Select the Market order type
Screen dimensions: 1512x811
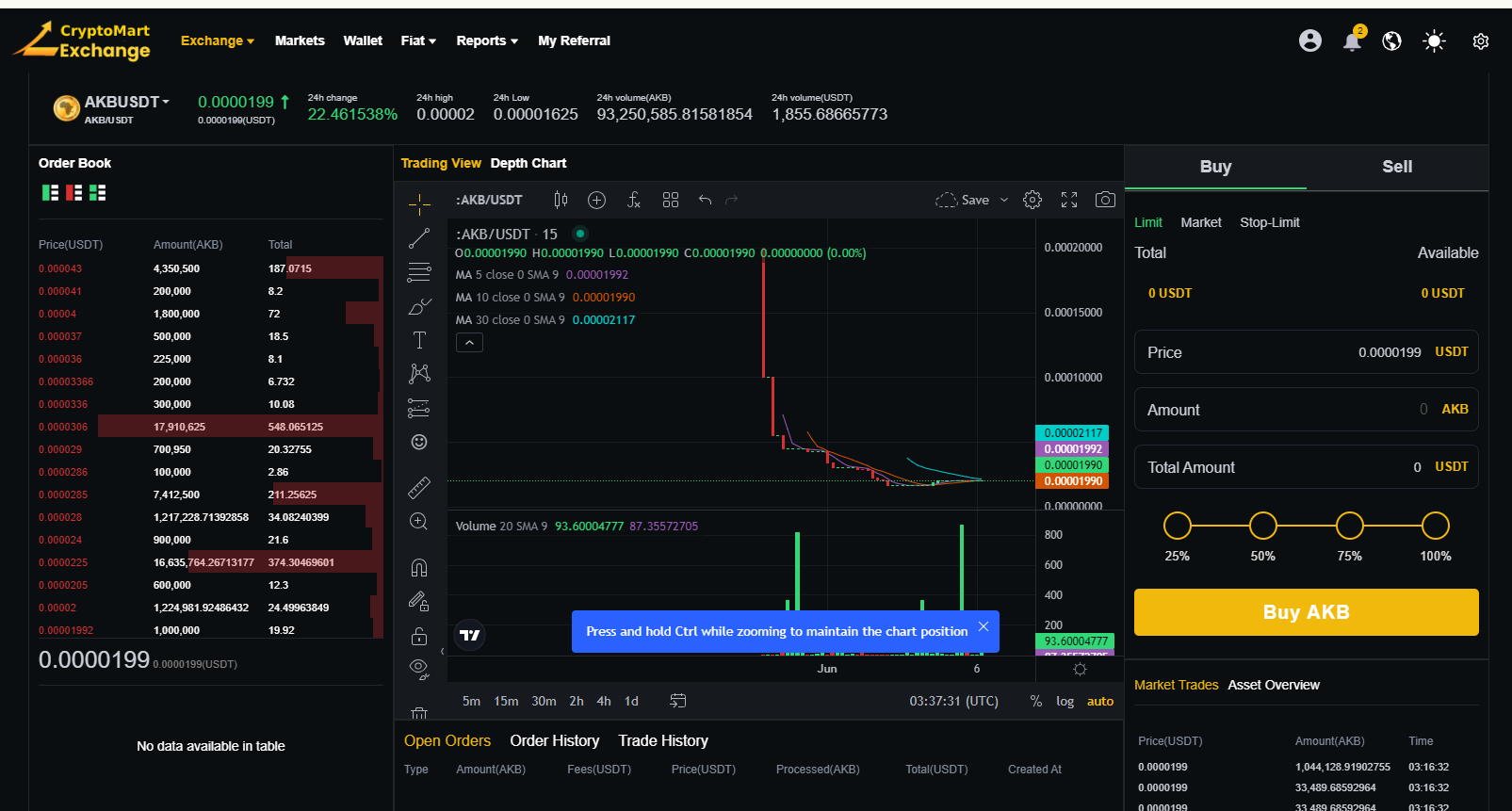click(x=1201, y=222)
